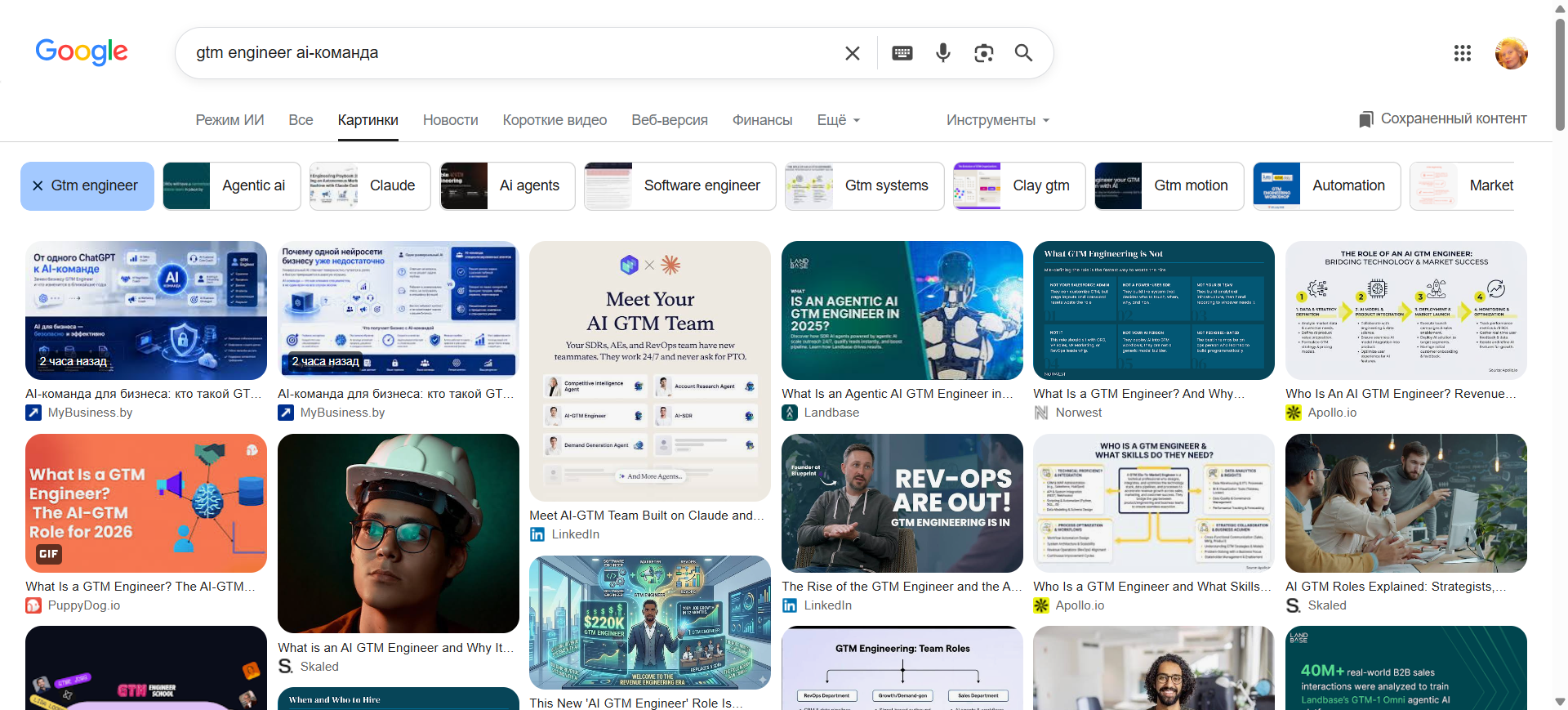Open the team at computers office photo
Screen dimensions: 1568x710
tap(1406, 503)
